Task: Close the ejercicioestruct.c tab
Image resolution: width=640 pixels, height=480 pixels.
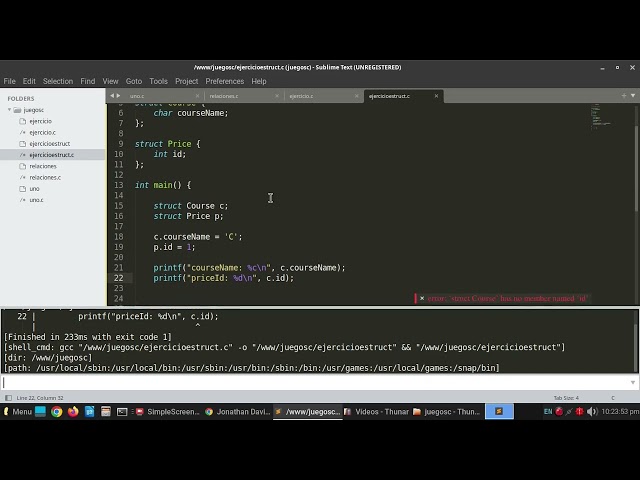Action: [x=436, y=96]
